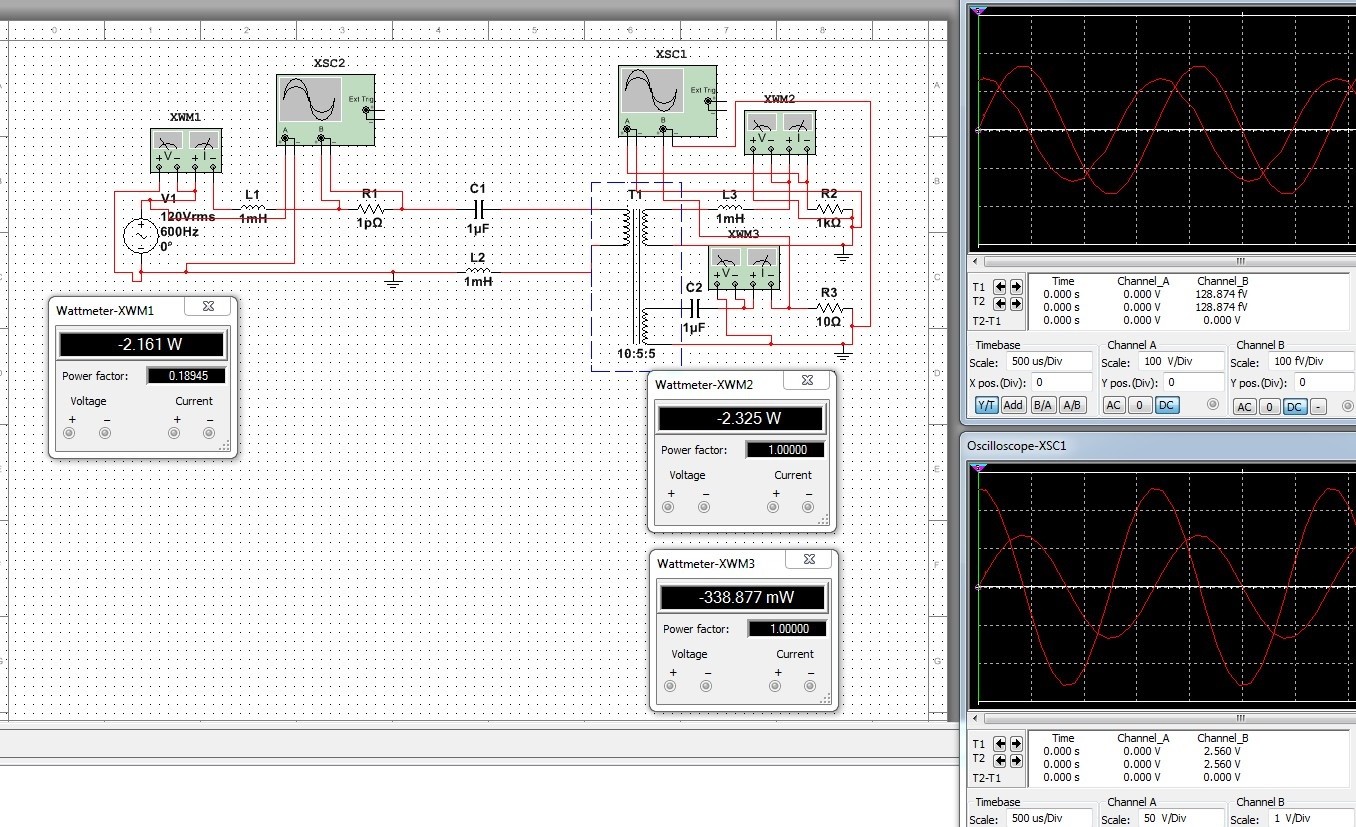Click the X pos.(Div) field
The width and height of the screenshot is (1356, 827).
[1061, 382]
